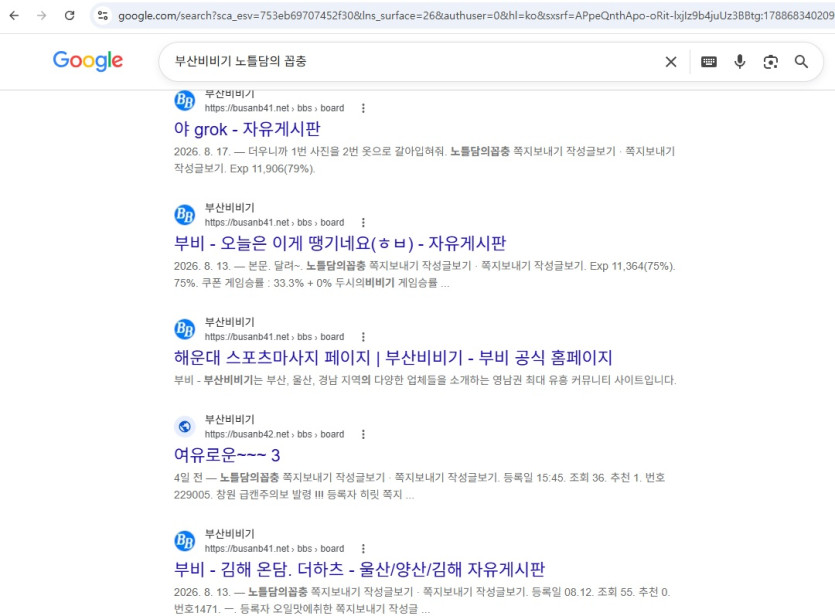Click the Google logo

tap(88, 61)
